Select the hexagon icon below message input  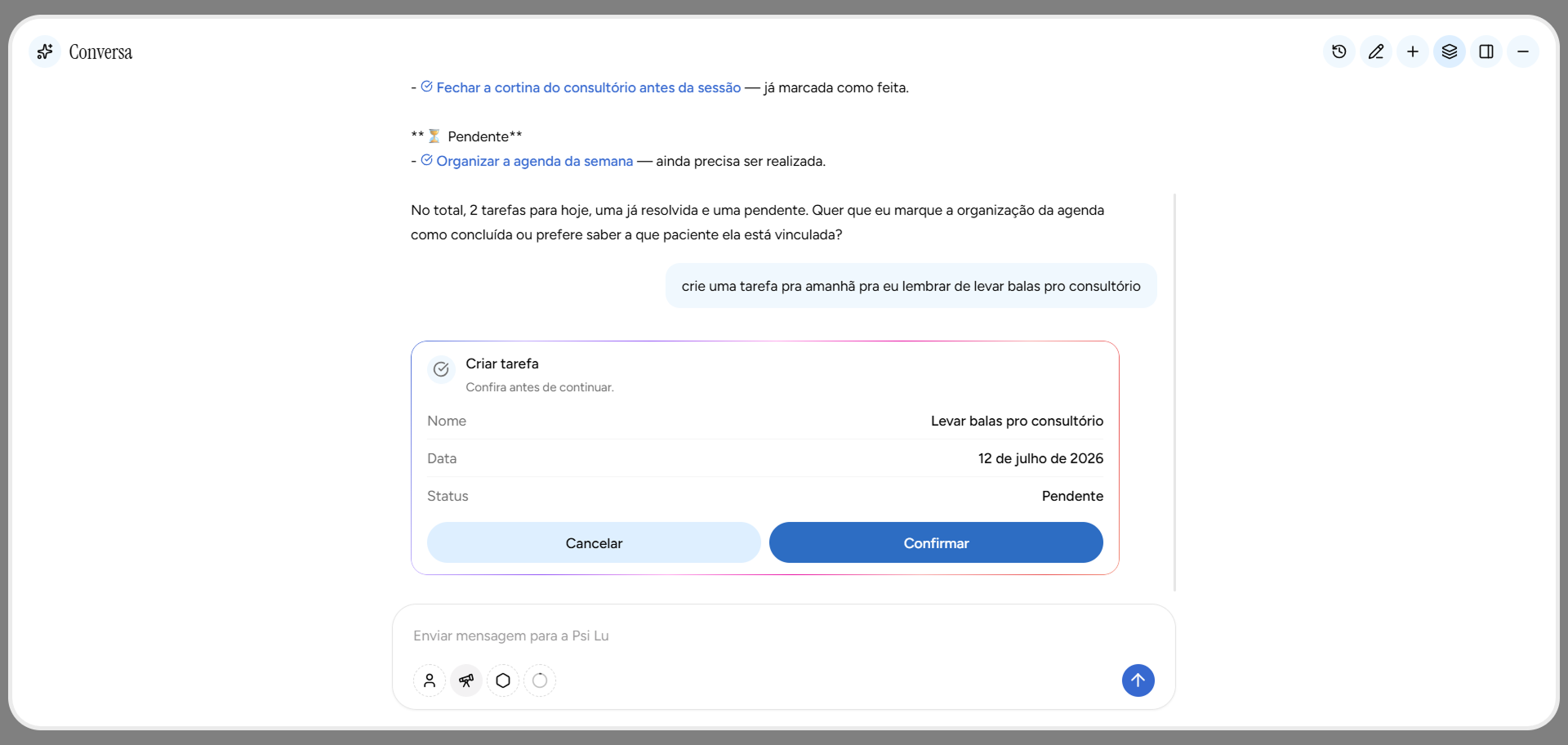point(503,680)
